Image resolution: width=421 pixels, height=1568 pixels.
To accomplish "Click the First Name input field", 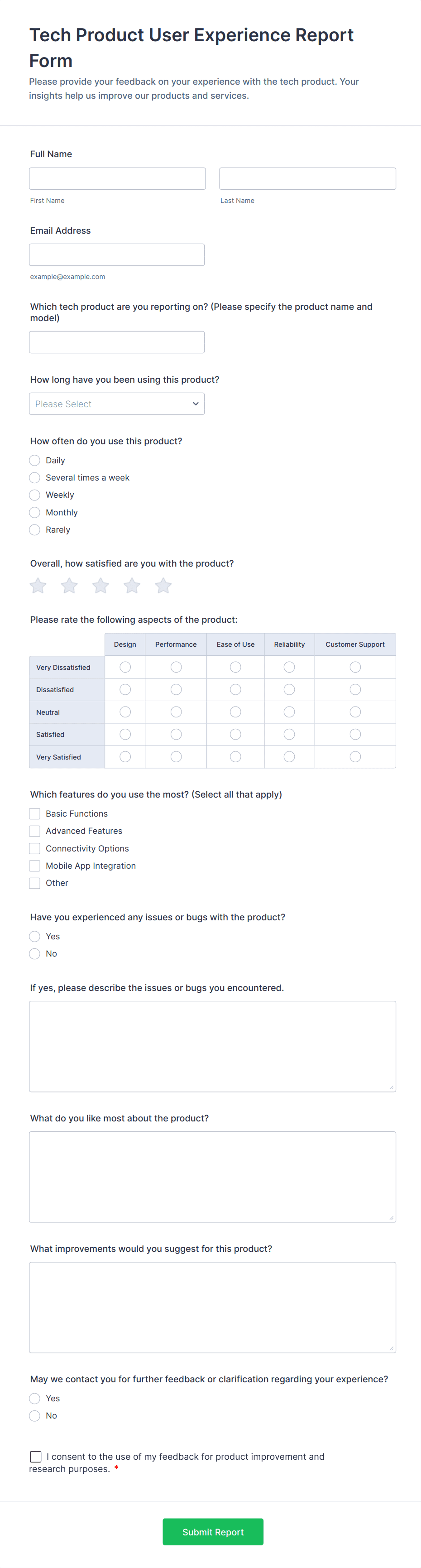I will point(117,178).
